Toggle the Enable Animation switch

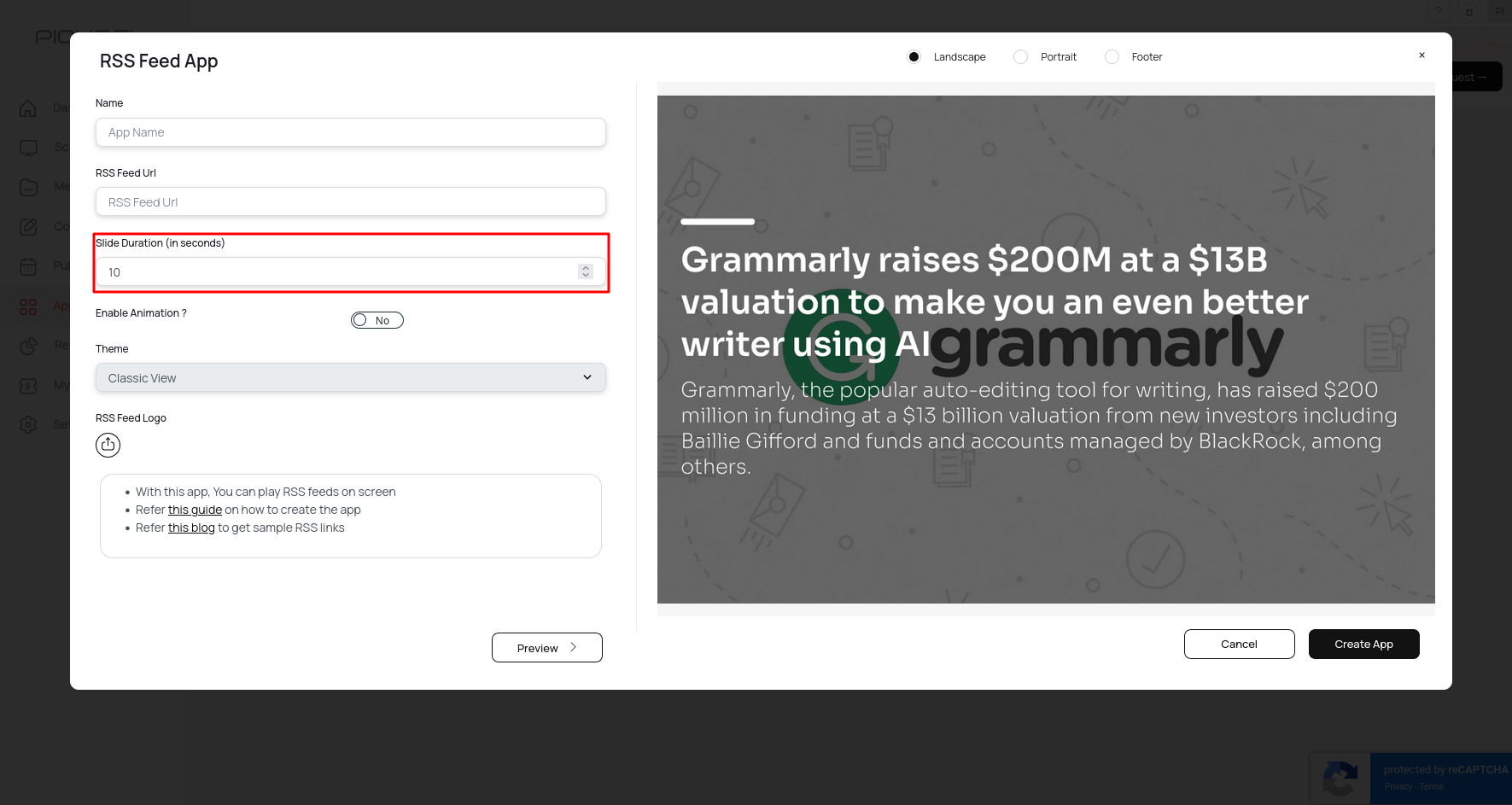pos(377,320)
